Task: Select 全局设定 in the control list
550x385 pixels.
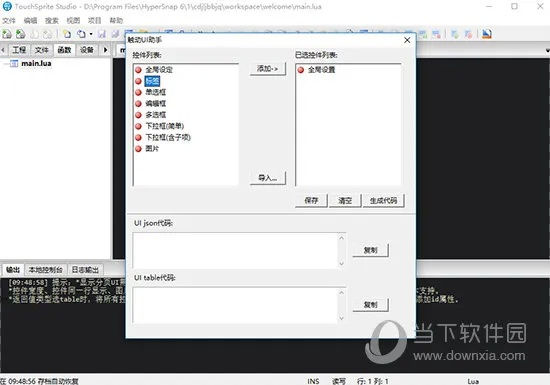Action: [159, 70]
